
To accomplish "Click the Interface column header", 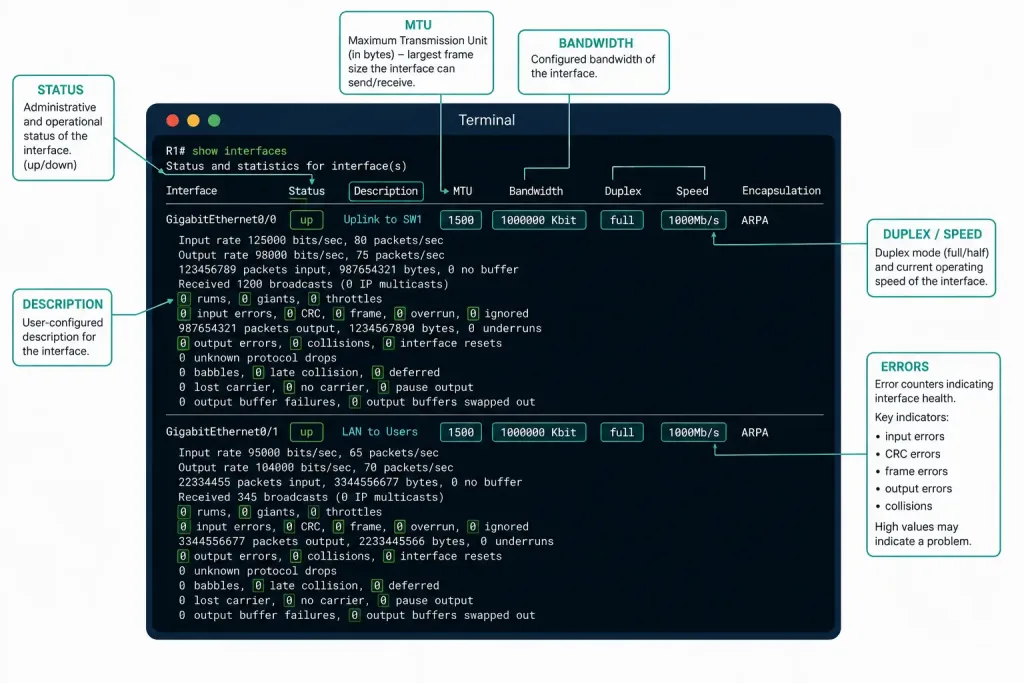I will (x=191, y=191).
